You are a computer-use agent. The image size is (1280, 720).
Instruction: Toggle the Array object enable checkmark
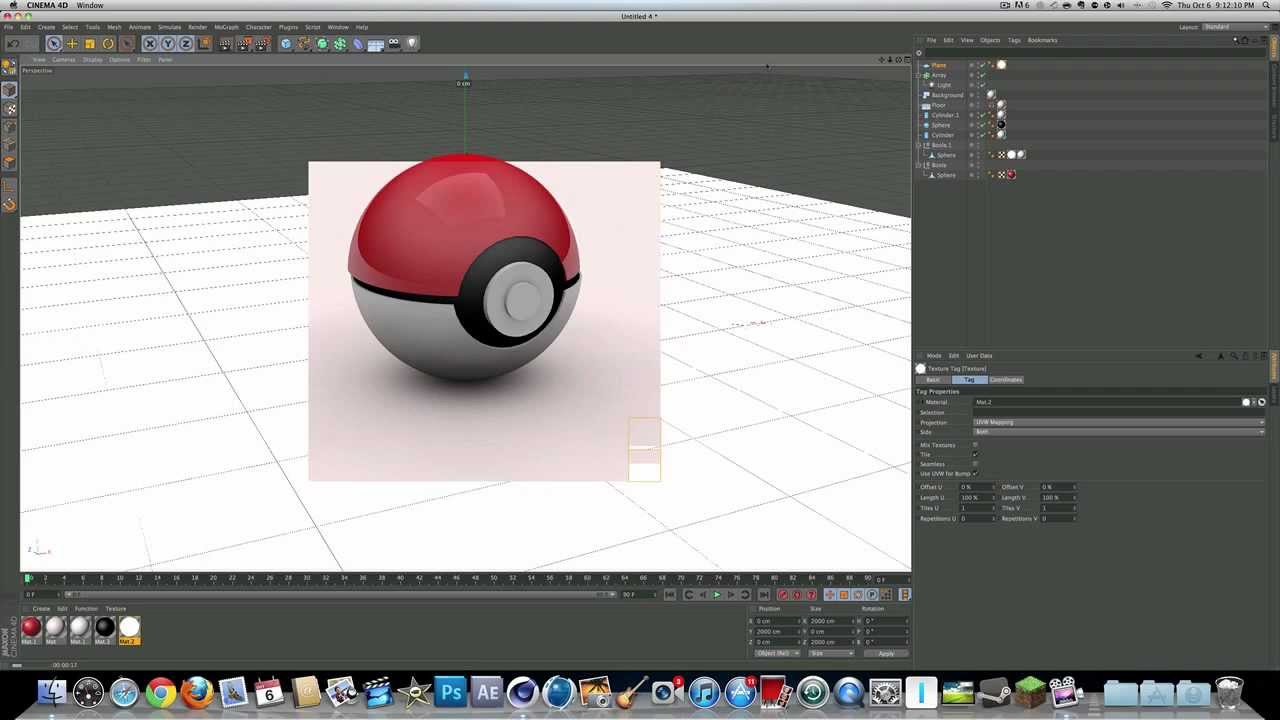(982, 75)
